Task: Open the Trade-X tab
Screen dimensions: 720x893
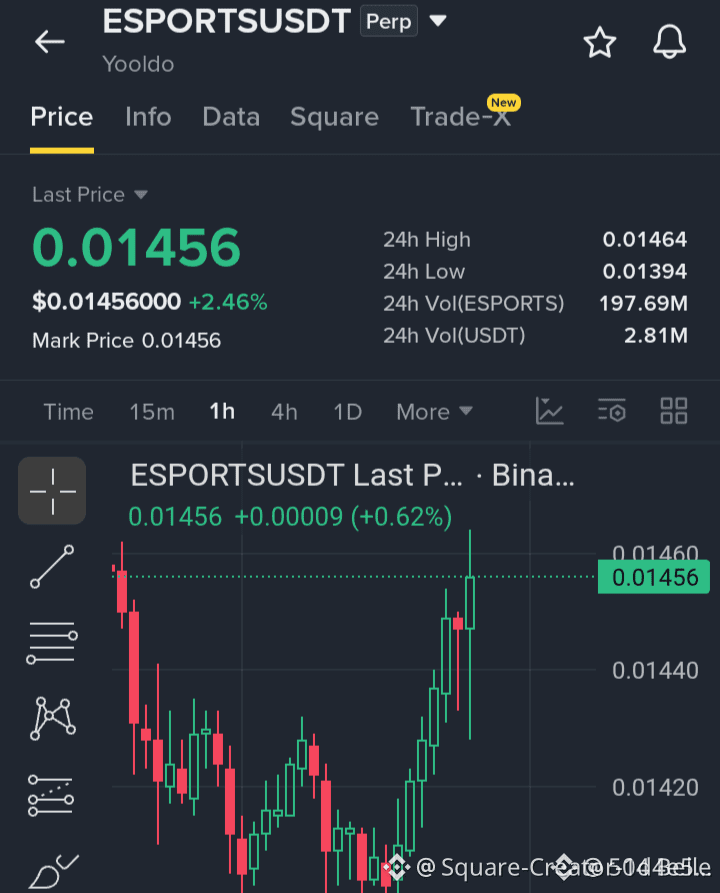Action: pos(460,117)
